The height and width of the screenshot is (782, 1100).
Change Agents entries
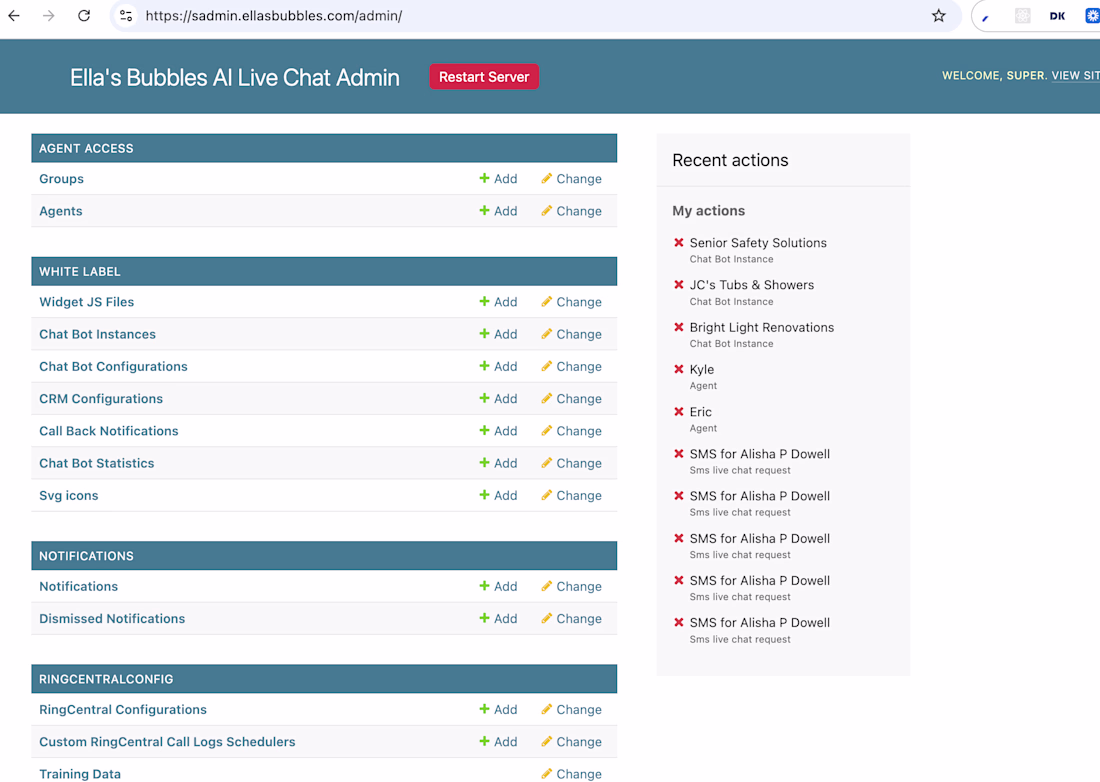[x=571, y=211]
